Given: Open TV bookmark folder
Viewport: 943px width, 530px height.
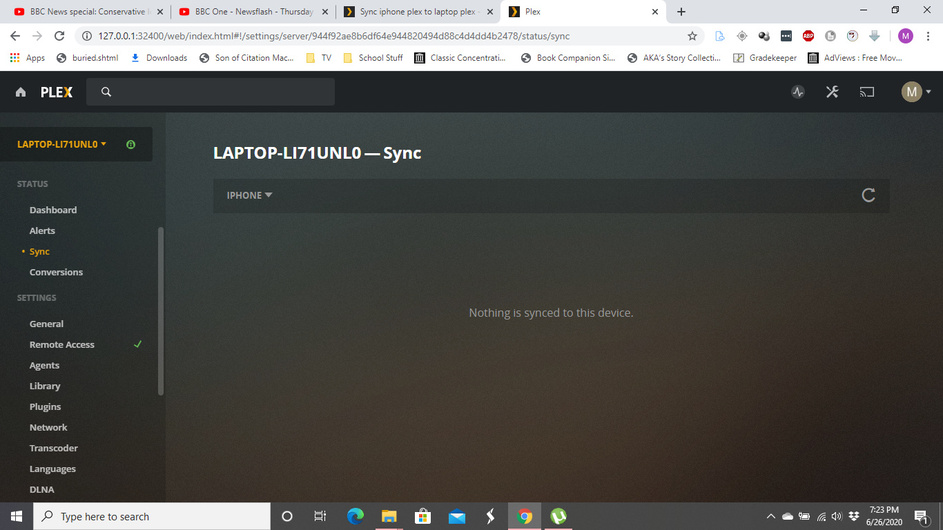Looking at the screenshot, I should coord(319,58).
